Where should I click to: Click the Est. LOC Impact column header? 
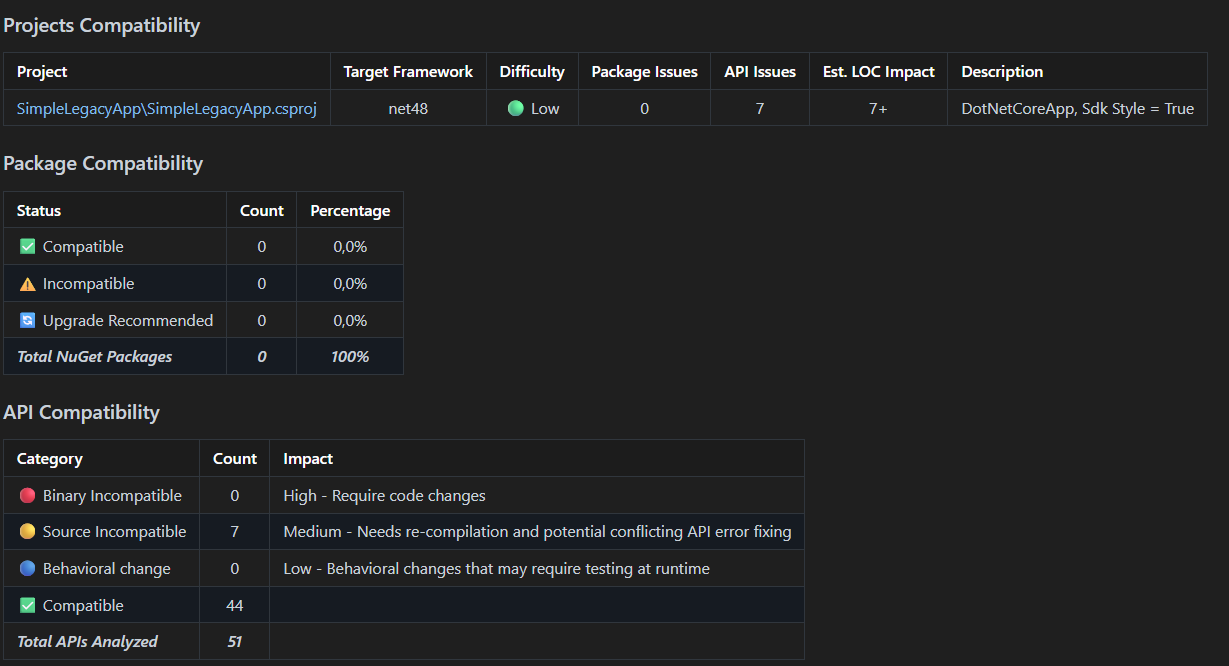[x=879, y=72]
